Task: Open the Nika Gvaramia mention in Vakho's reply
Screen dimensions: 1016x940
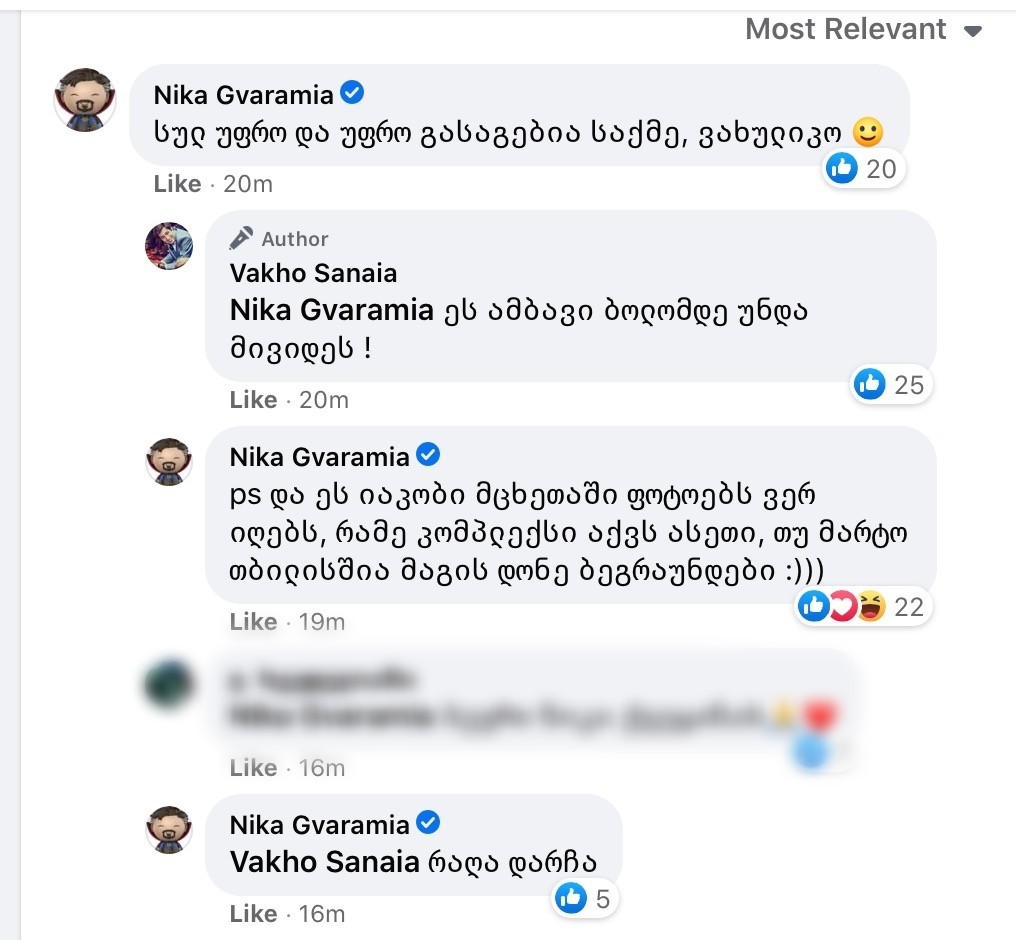Action: 330,310
